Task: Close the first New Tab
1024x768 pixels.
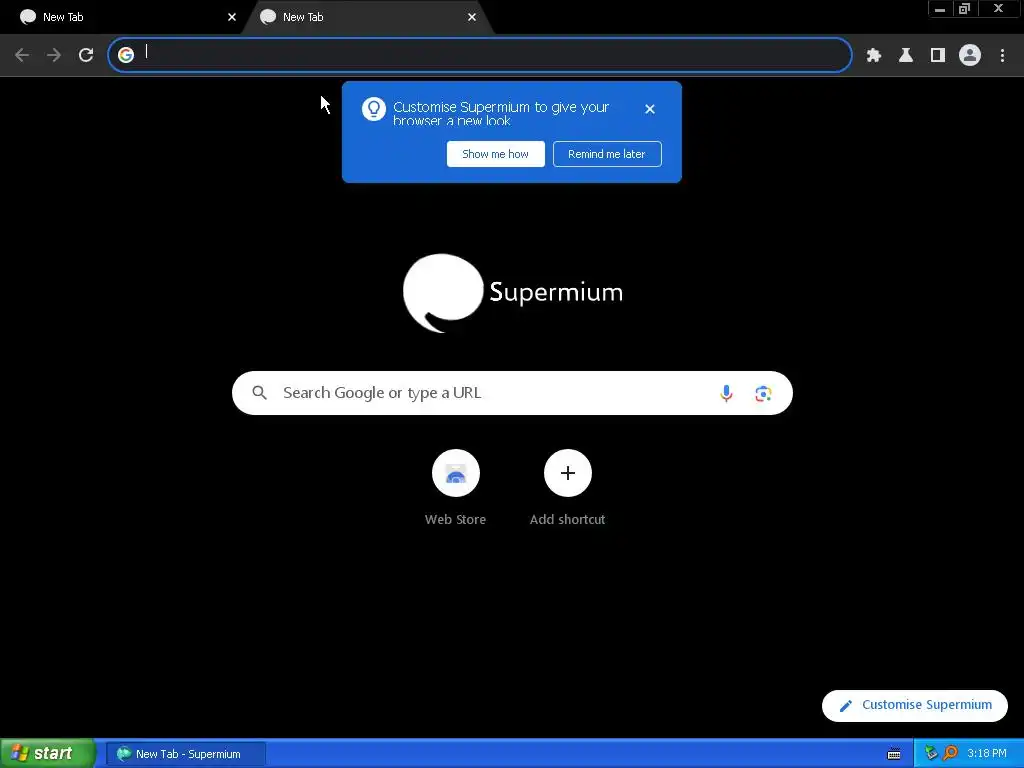Action: [232, 17]
